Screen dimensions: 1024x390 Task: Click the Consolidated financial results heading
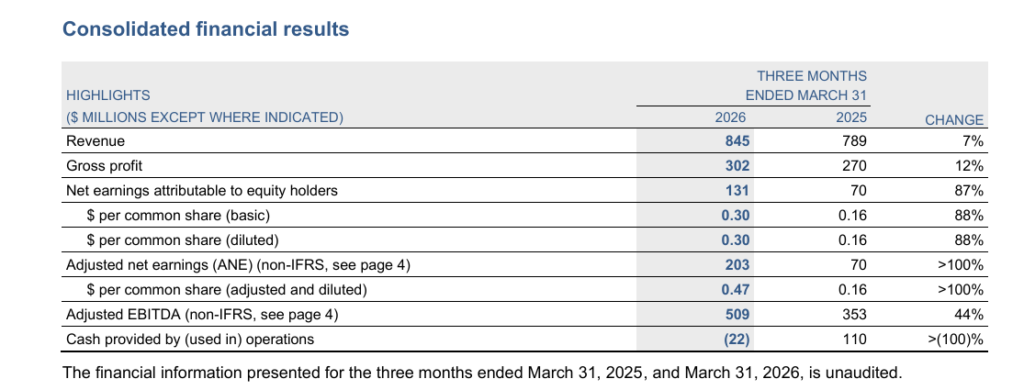pyautogui.click(x=205, y=29)
